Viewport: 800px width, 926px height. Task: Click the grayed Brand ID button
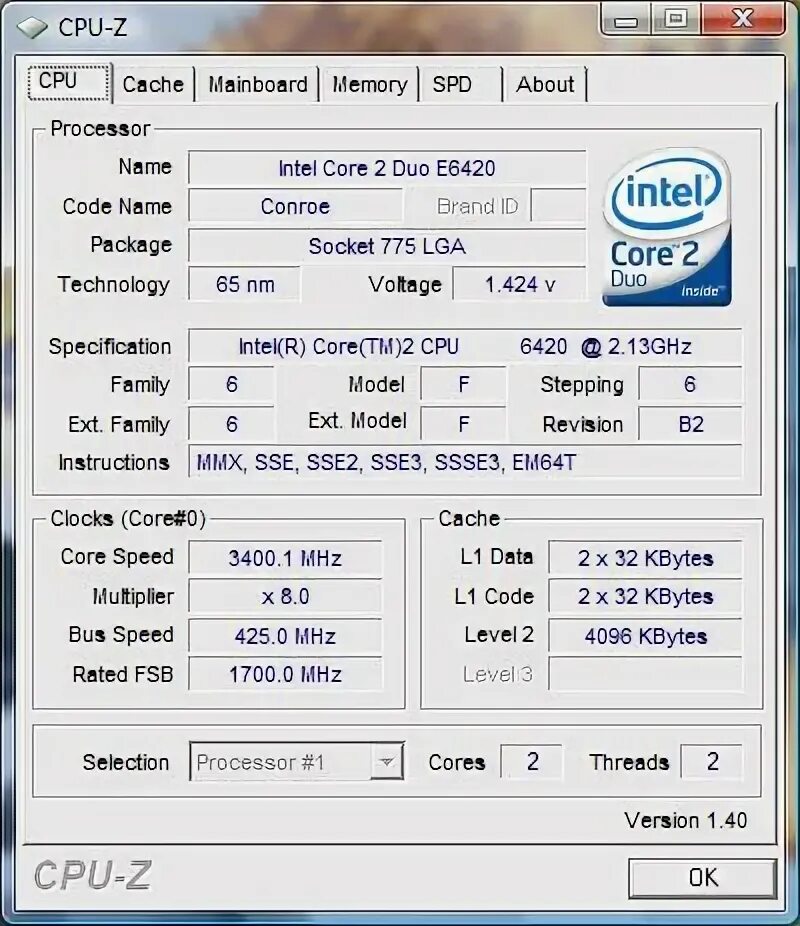click(475, 206)
